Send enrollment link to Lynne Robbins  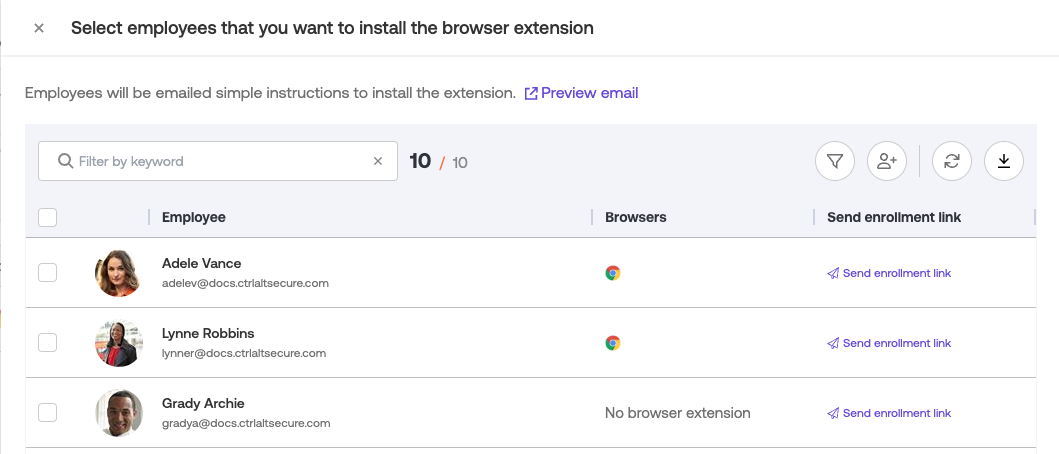(889, 343)
